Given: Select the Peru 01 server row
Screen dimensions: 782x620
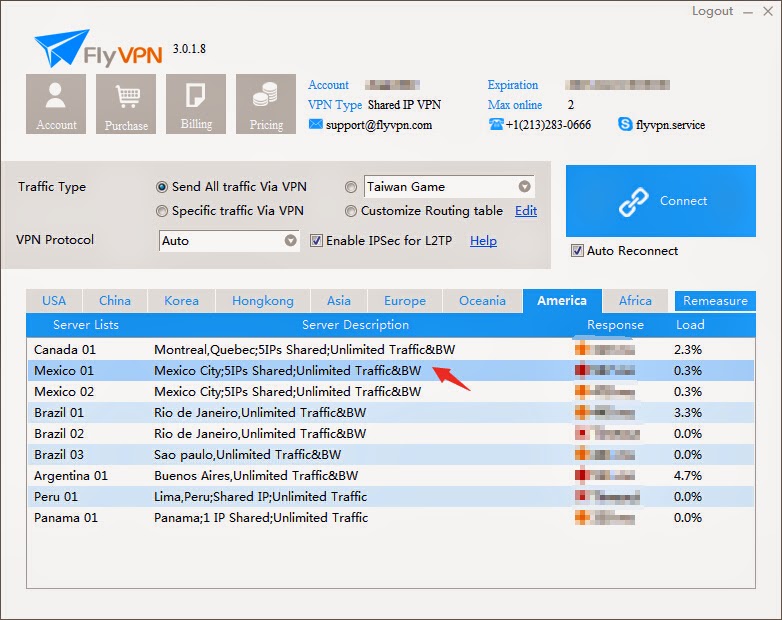Looking at the screenshot, I should point(391,496).
